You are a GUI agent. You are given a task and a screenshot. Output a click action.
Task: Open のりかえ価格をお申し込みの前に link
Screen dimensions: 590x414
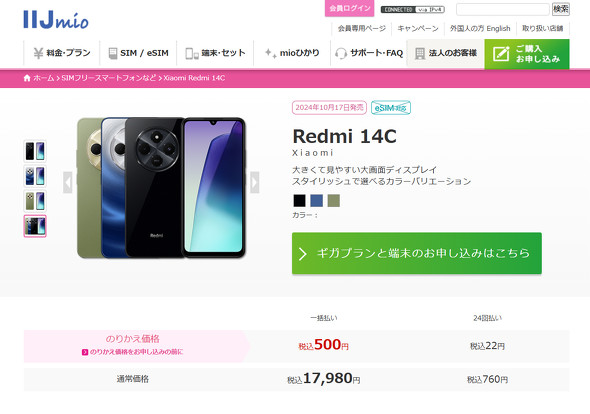pyautogui.click(x=132, y=352)
